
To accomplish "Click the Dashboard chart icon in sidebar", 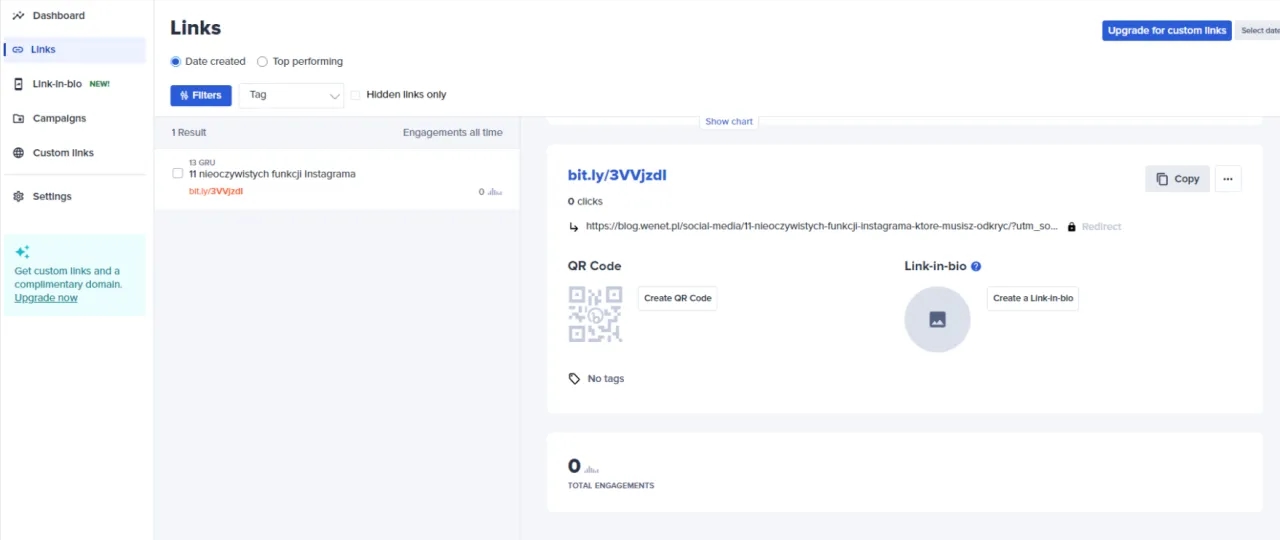I will (18, 16).
